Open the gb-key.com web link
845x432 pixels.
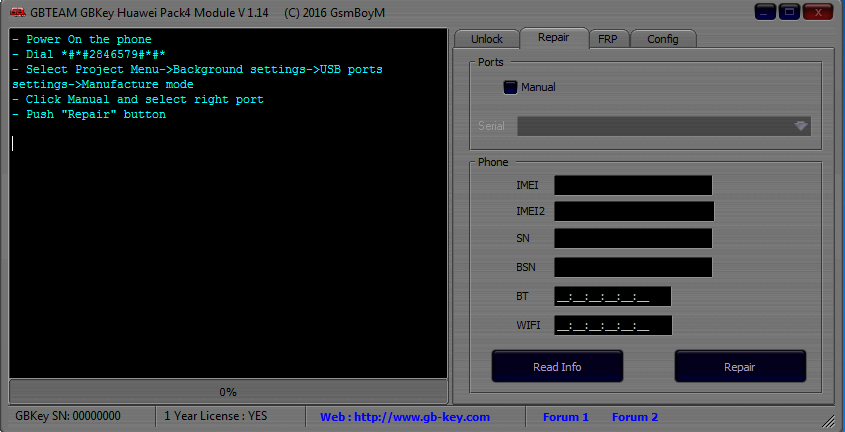point(405,417)
